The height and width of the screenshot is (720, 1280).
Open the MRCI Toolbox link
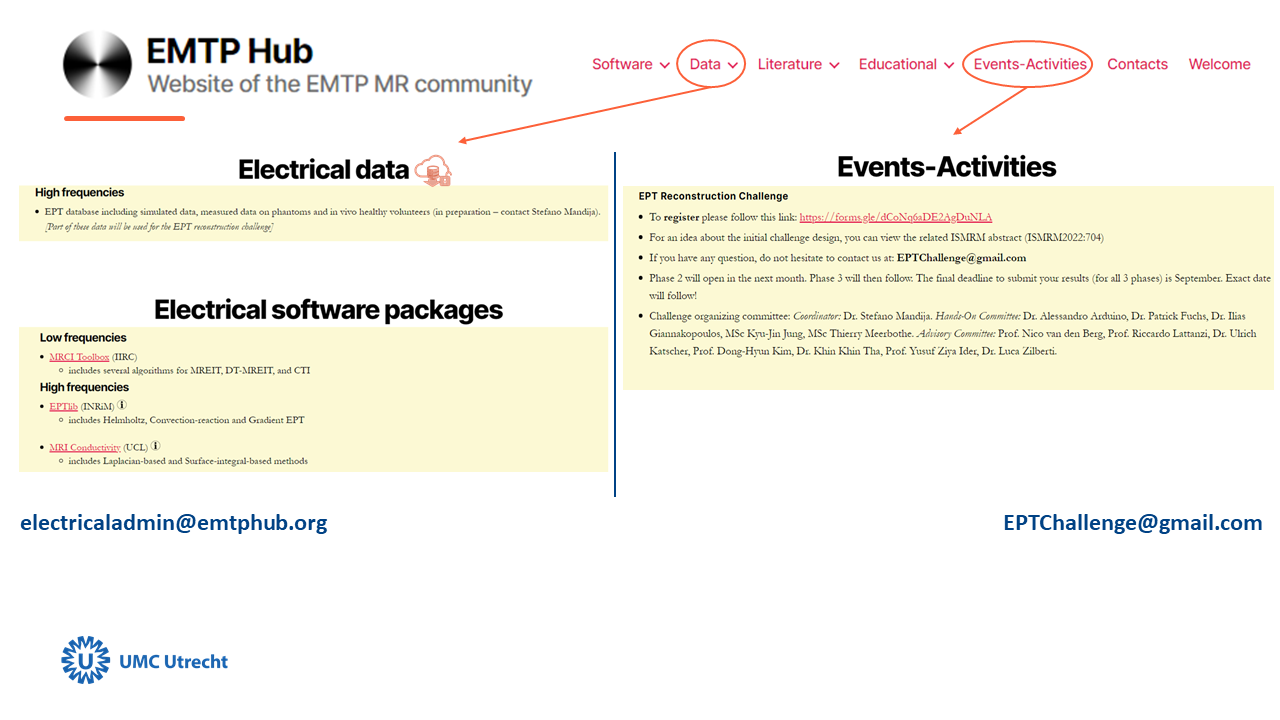click(x=79, y=357)
